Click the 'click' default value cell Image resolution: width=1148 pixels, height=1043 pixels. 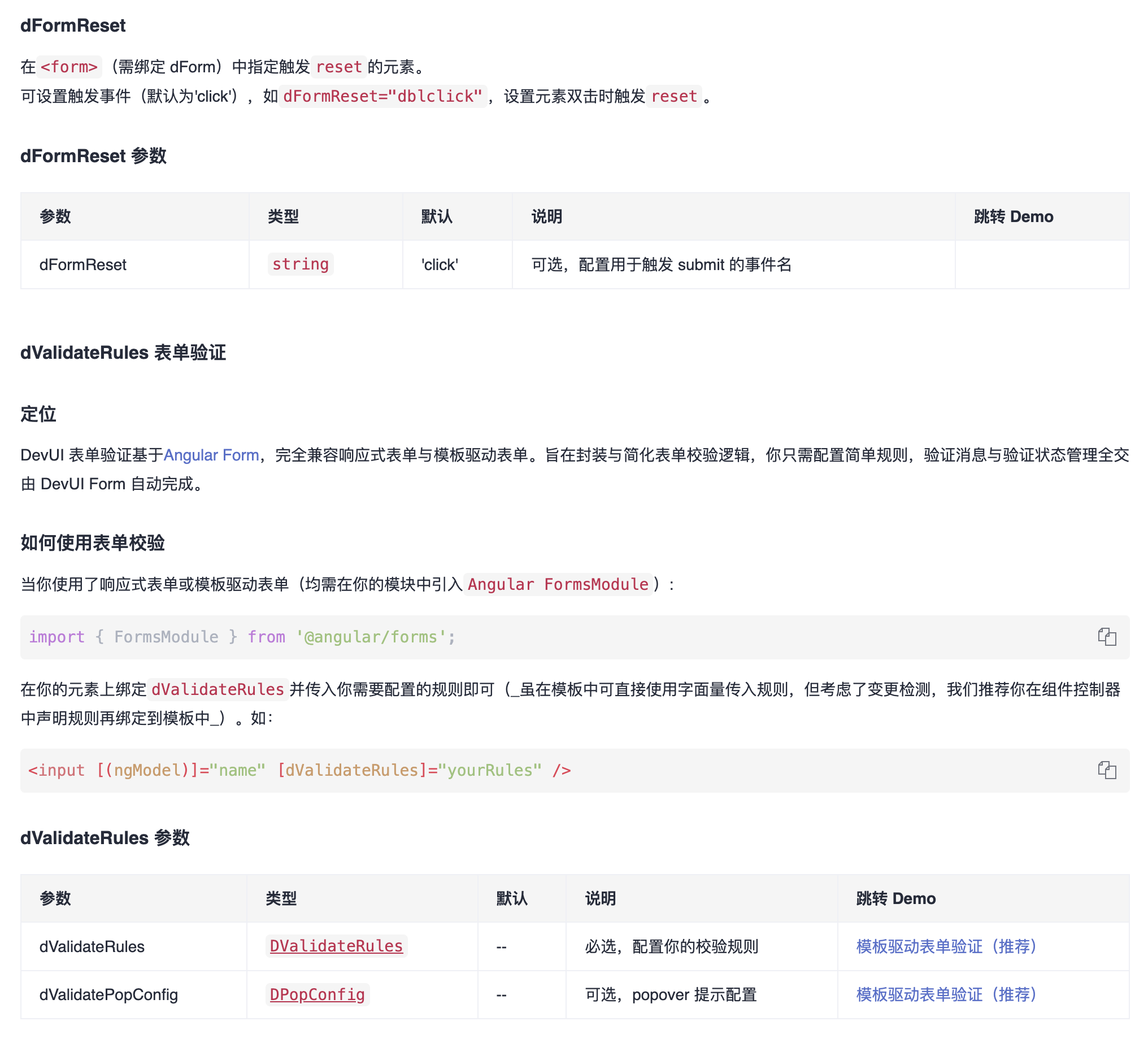coord(440,265)
